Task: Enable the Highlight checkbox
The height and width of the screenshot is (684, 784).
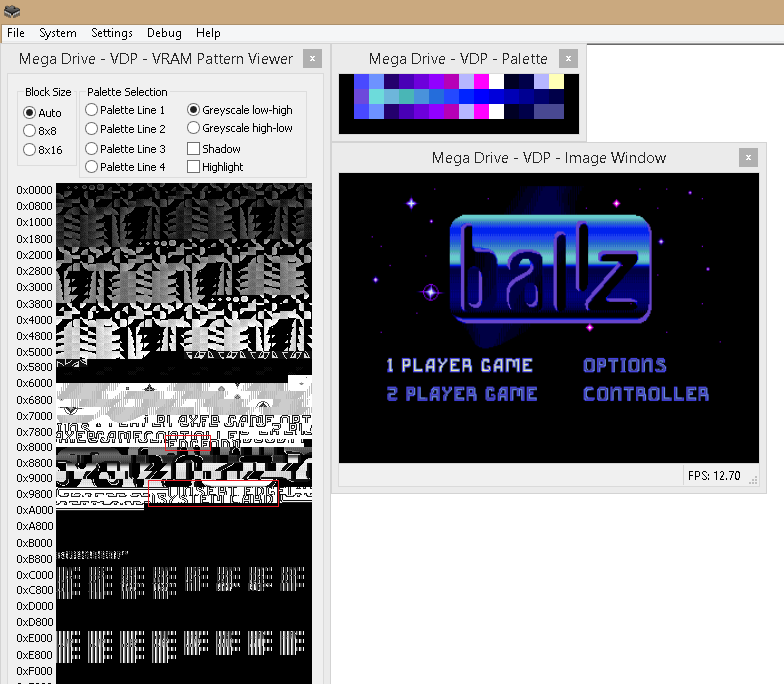Action: (x=216, y=166)
